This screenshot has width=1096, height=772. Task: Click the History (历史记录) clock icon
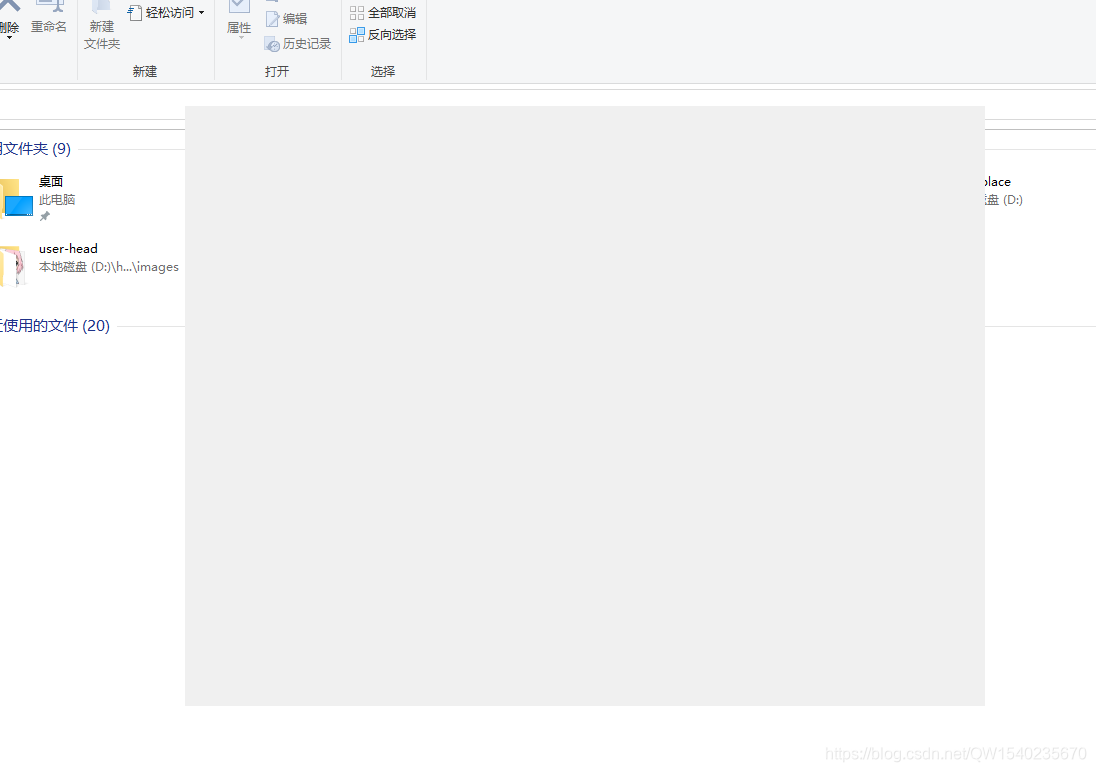point(272,45)
